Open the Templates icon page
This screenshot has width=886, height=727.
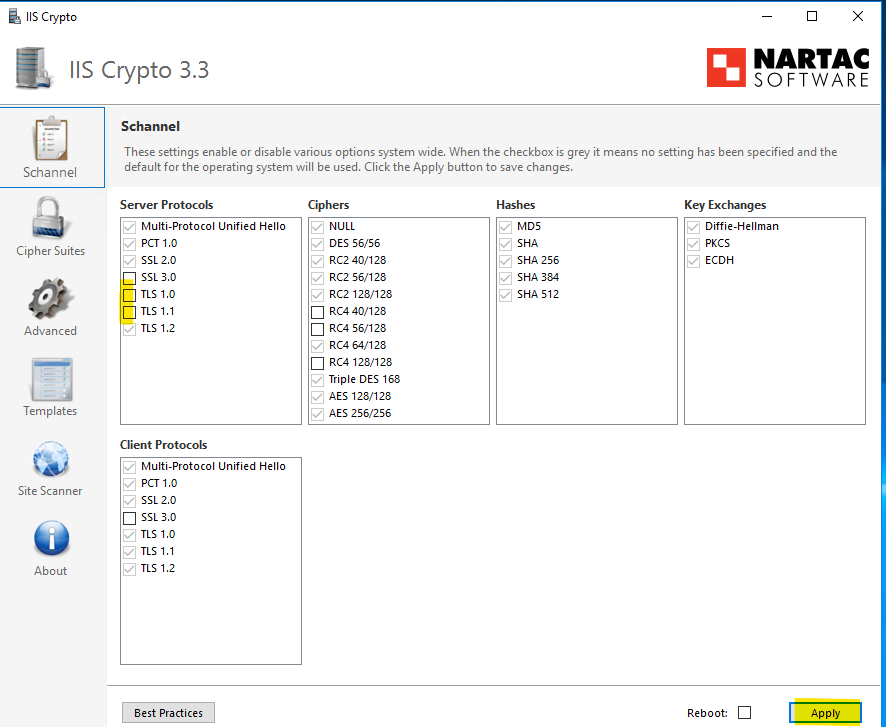click(51, 379)
